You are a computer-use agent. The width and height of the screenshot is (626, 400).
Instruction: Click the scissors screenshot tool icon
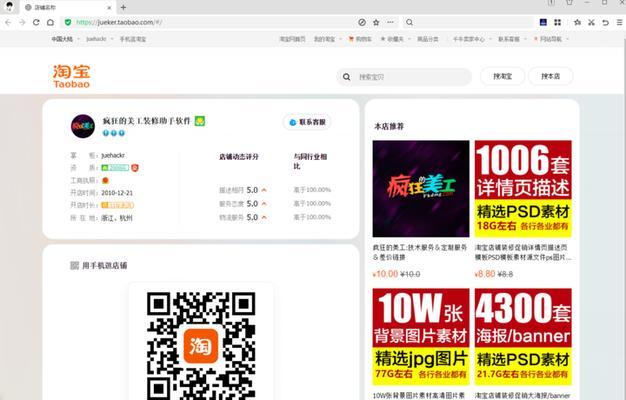[591, 22]
